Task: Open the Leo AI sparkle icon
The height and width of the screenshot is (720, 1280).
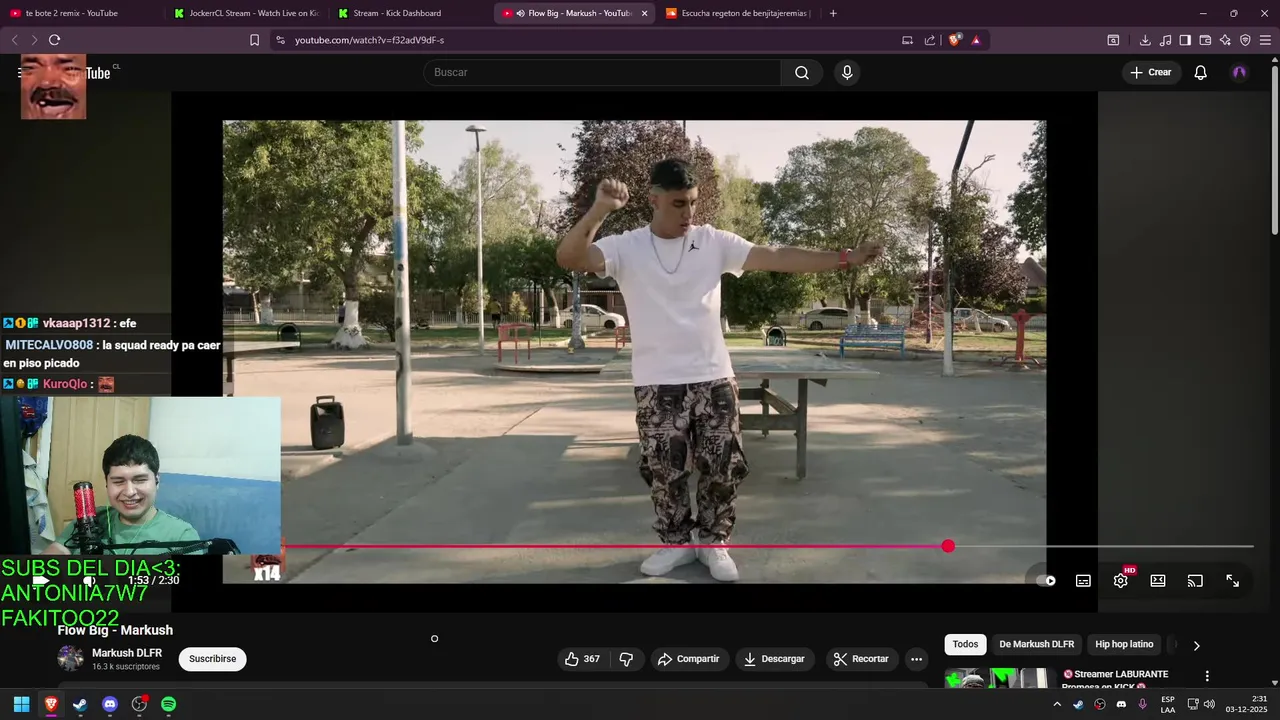Action: pos(1225,40)
